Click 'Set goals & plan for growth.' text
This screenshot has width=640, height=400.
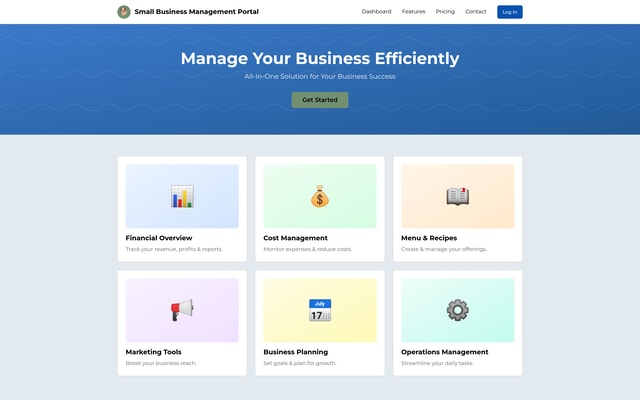[300, 363]
